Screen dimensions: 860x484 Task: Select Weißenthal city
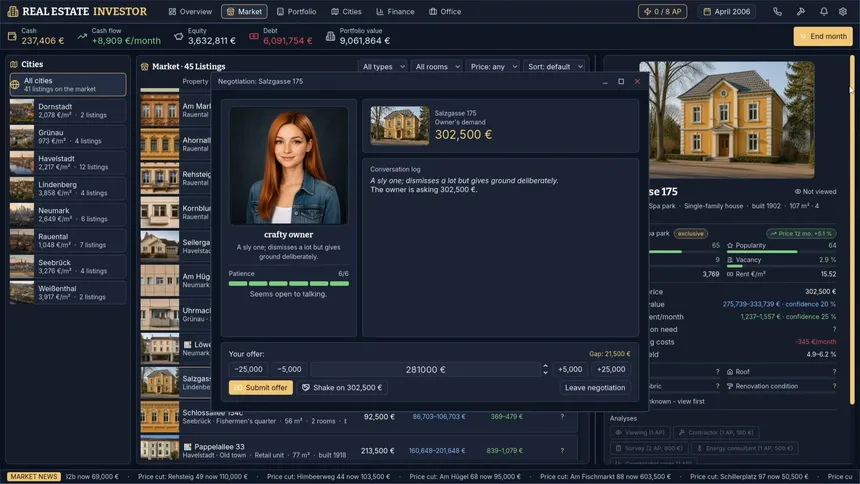pyautogui.click(x=67, y=292)
